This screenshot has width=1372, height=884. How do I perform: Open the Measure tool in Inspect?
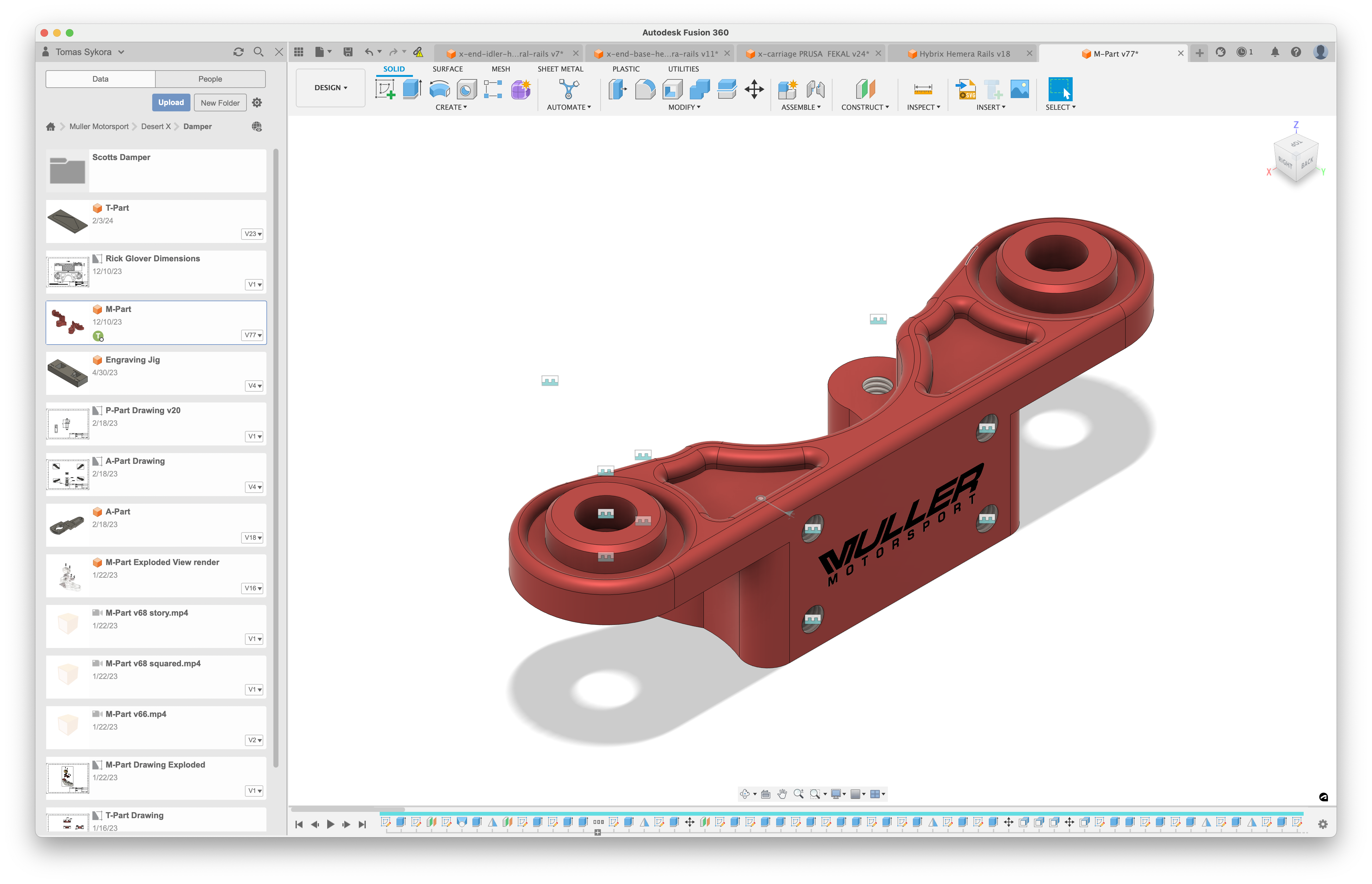pyautogui.click(x=922, y=90)
